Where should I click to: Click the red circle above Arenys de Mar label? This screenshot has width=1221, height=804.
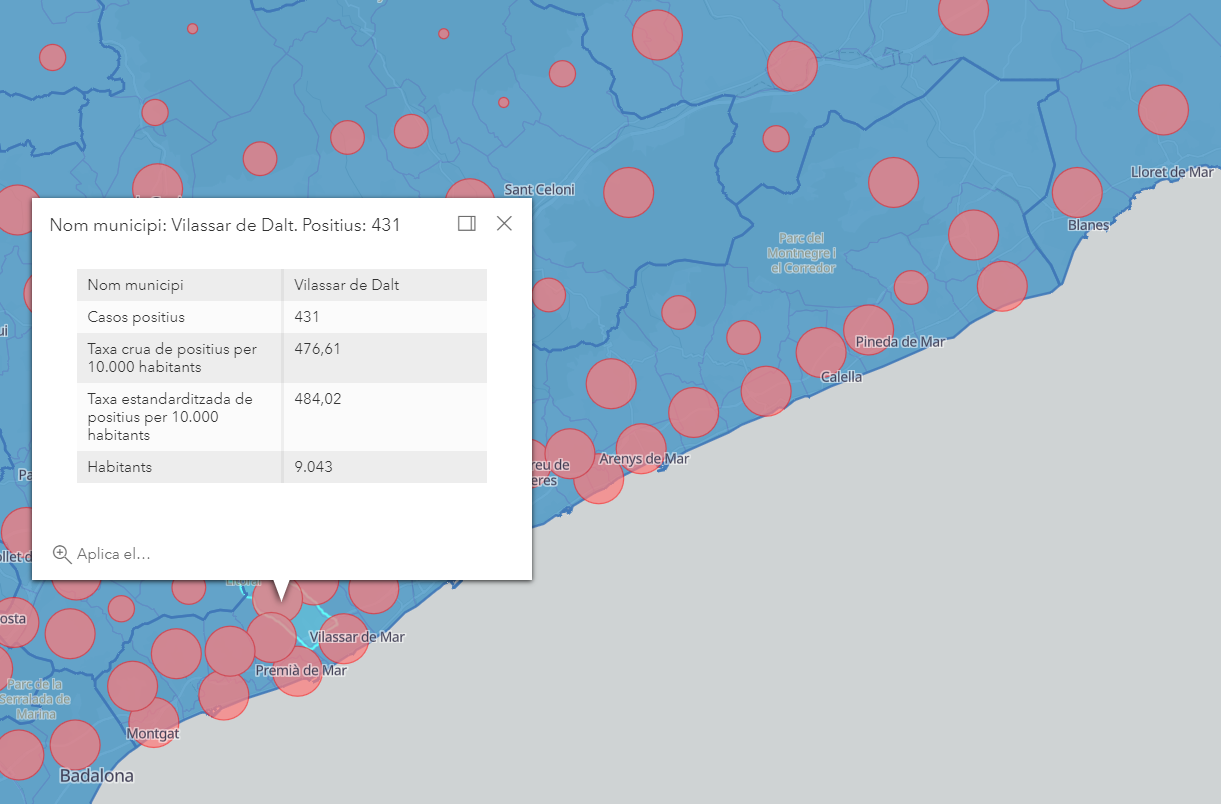pos(641,447)
